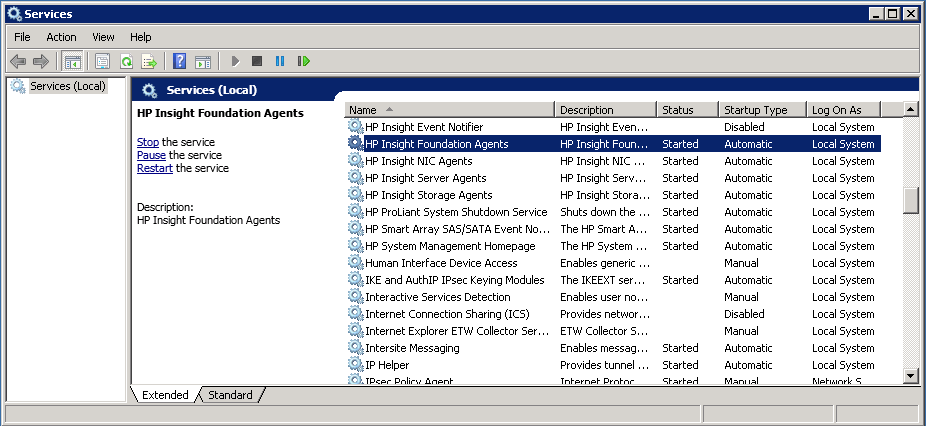Open the Help toolbar icon

pos(180,61)
